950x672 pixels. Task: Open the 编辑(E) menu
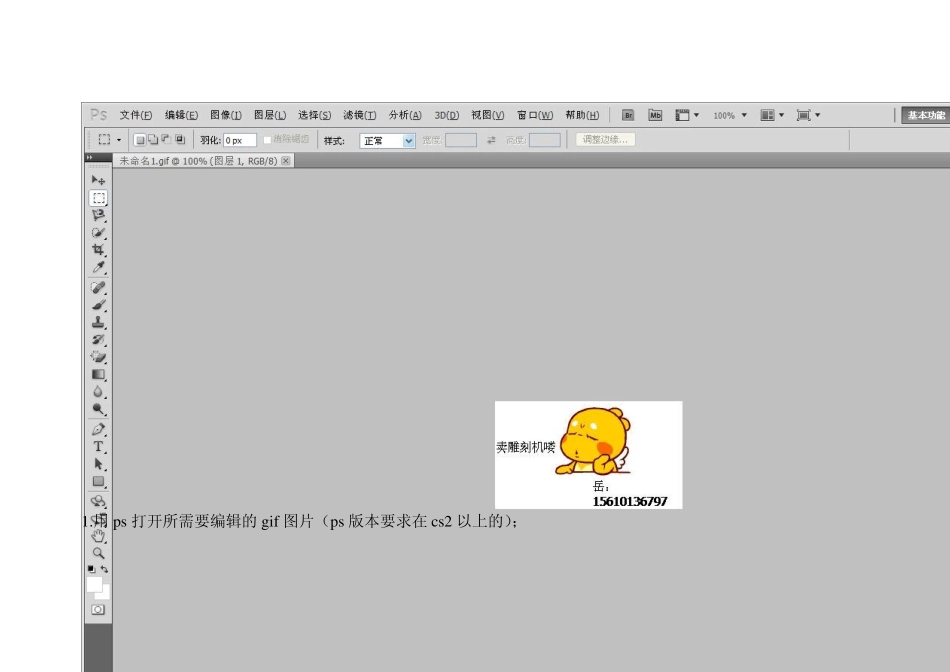[x=181, y=115]
